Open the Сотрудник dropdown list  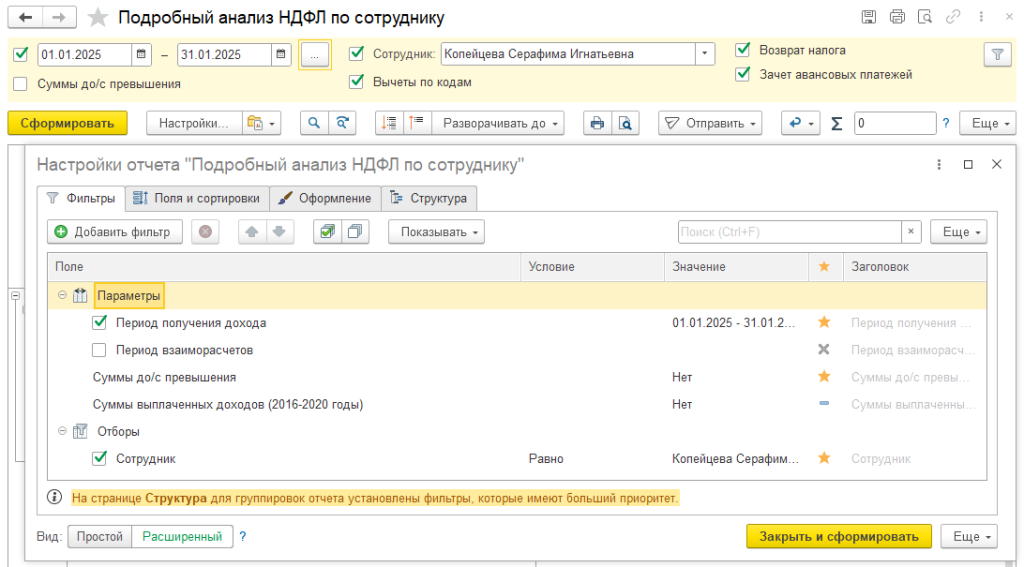point(705,54)
